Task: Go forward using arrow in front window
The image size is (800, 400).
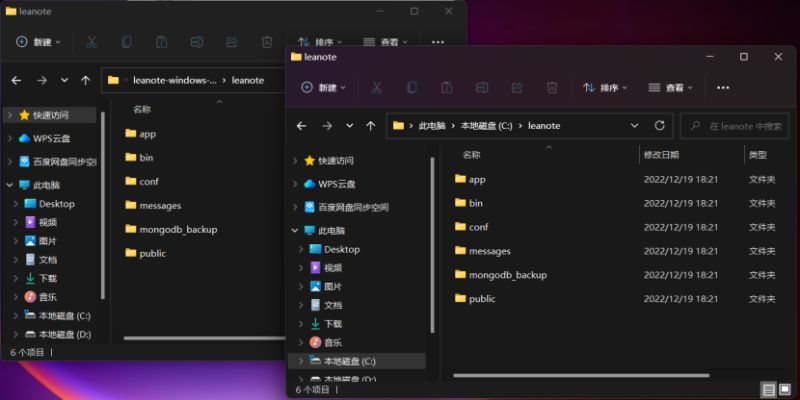Action: [327, 126]
